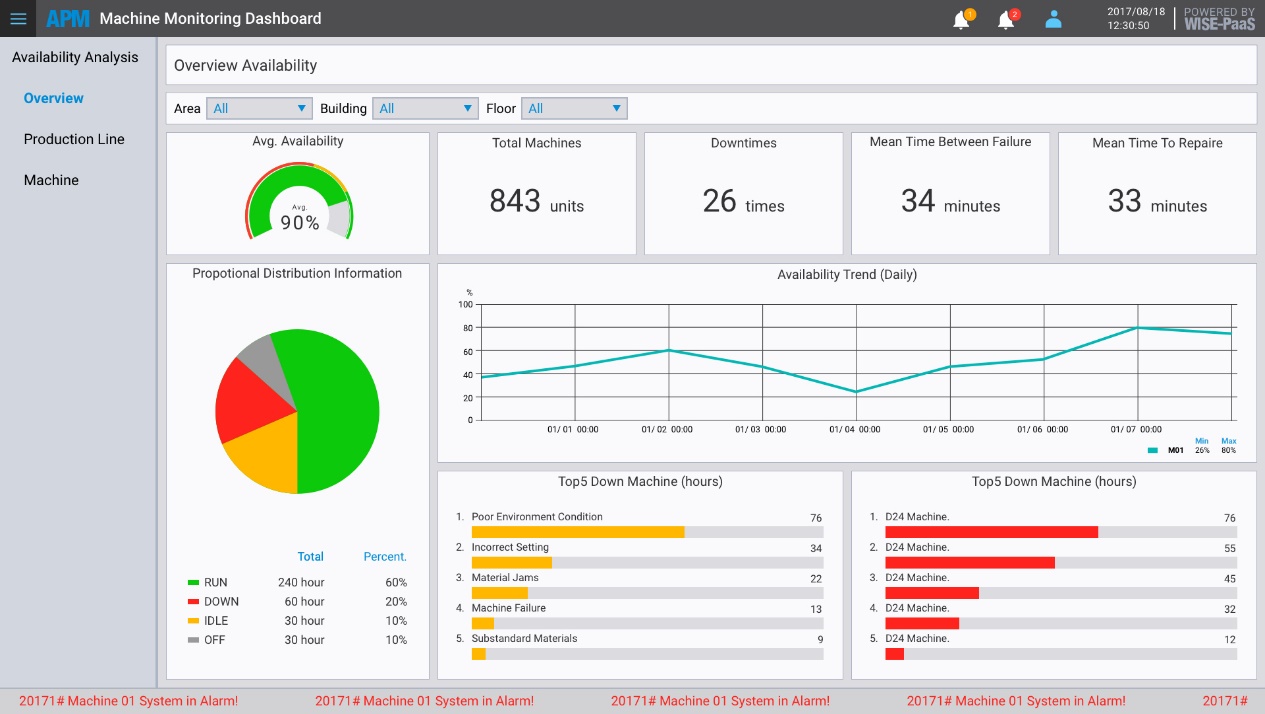
Task: Select Availability Analysis in sidebar
Action: coord(75,57)
